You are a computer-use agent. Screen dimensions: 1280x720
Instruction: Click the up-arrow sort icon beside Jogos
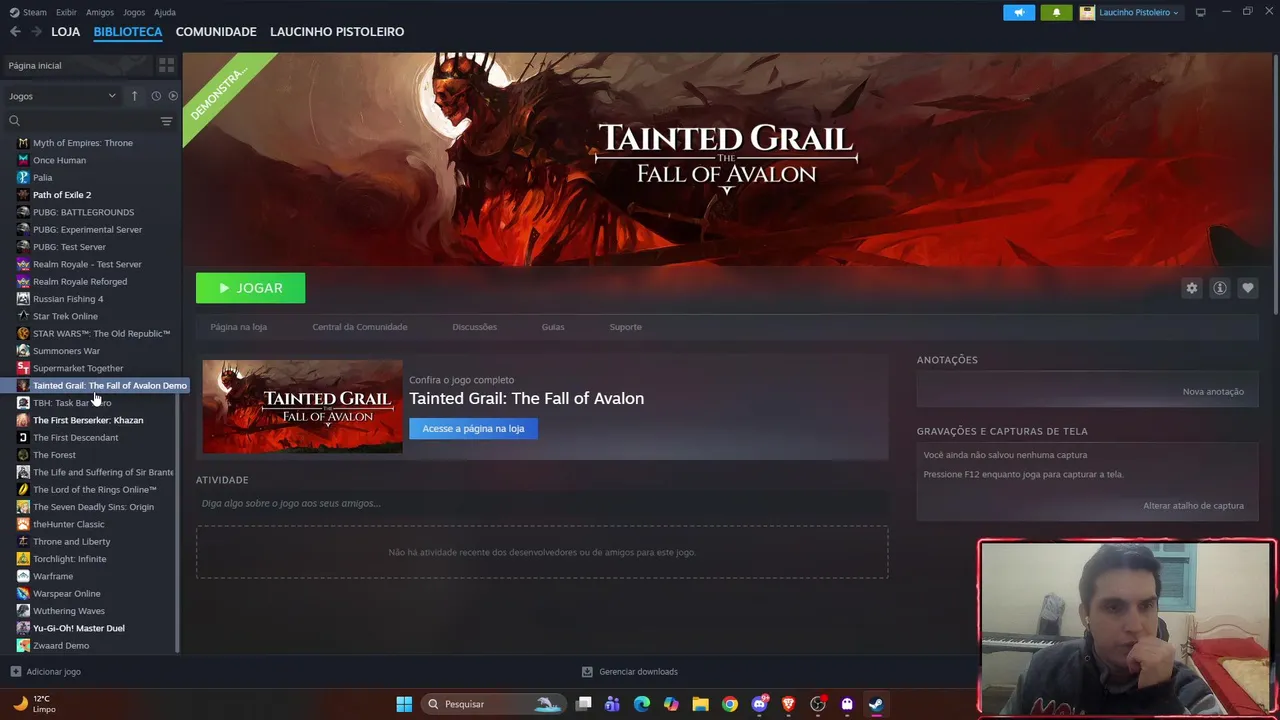pos(134,96)
